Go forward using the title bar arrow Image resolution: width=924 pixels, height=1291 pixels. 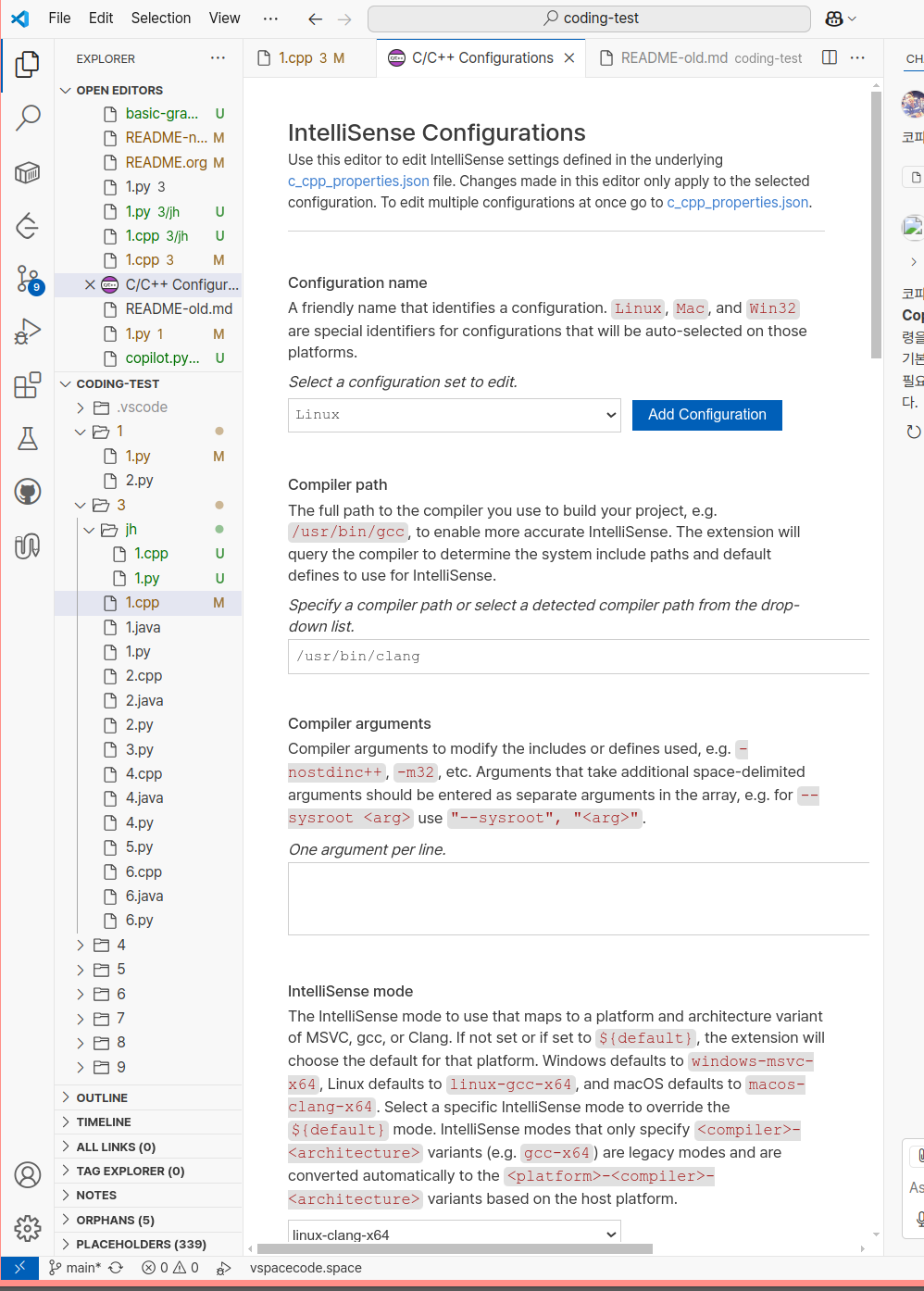(x=344, y=19)
